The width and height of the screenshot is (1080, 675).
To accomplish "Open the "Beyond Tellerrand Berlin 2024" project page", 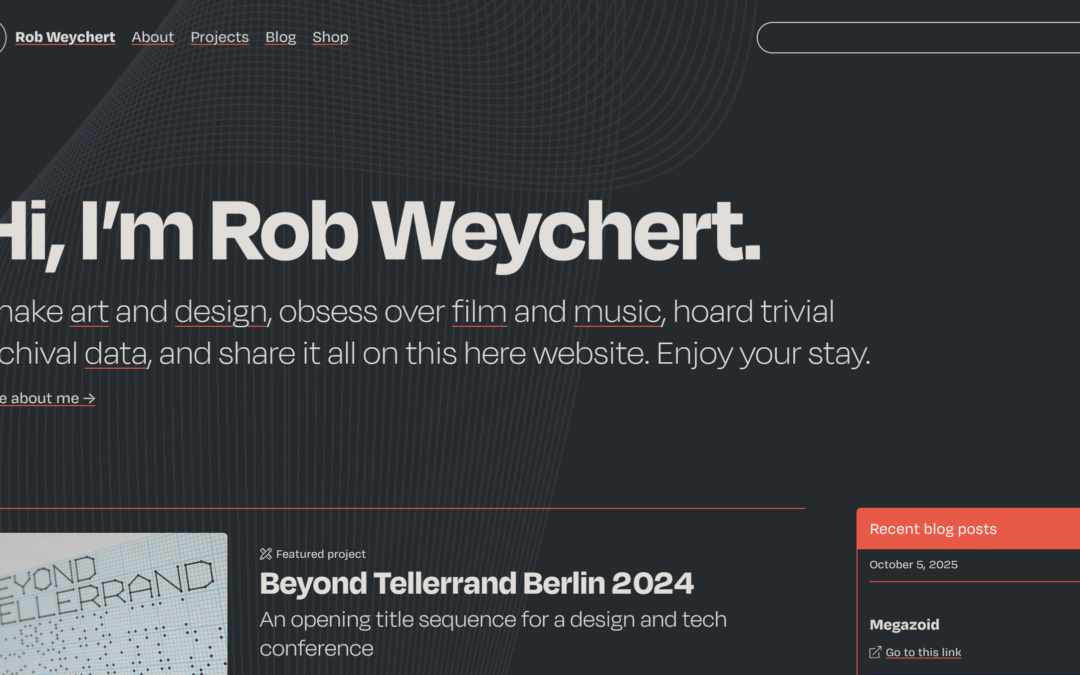I will (477, 583).
